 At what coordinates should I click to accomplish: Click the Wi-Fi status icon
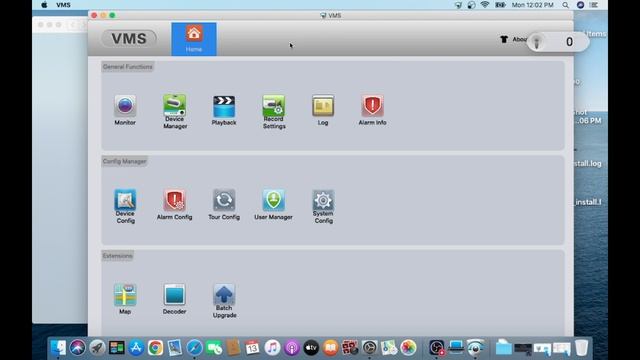pyautogui.click(x=484, y=5)
